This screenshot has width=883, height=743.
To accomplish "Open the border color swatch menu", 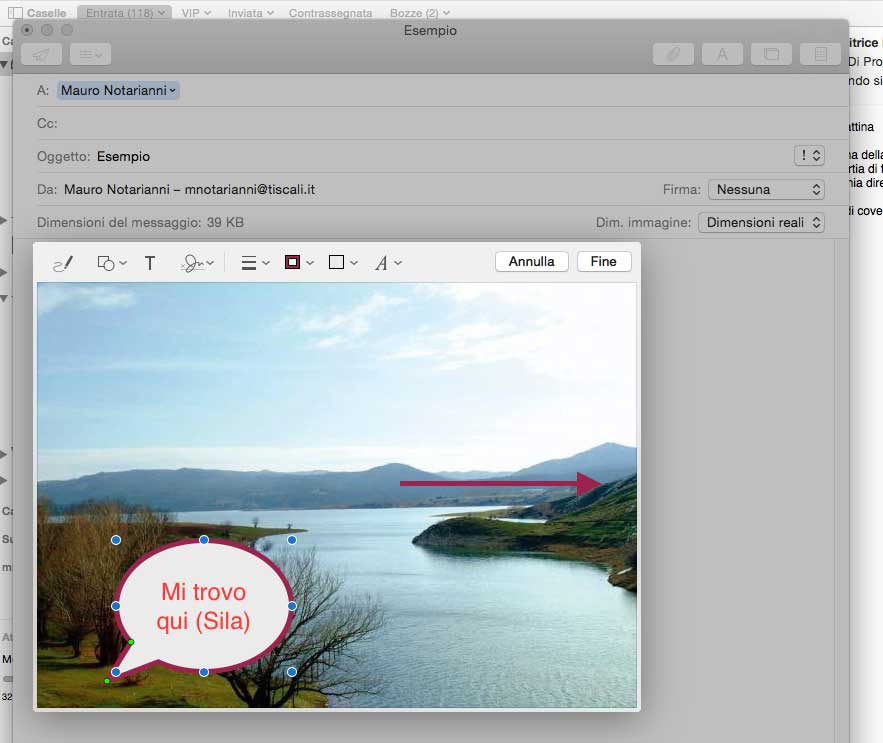I will [299, 263].
